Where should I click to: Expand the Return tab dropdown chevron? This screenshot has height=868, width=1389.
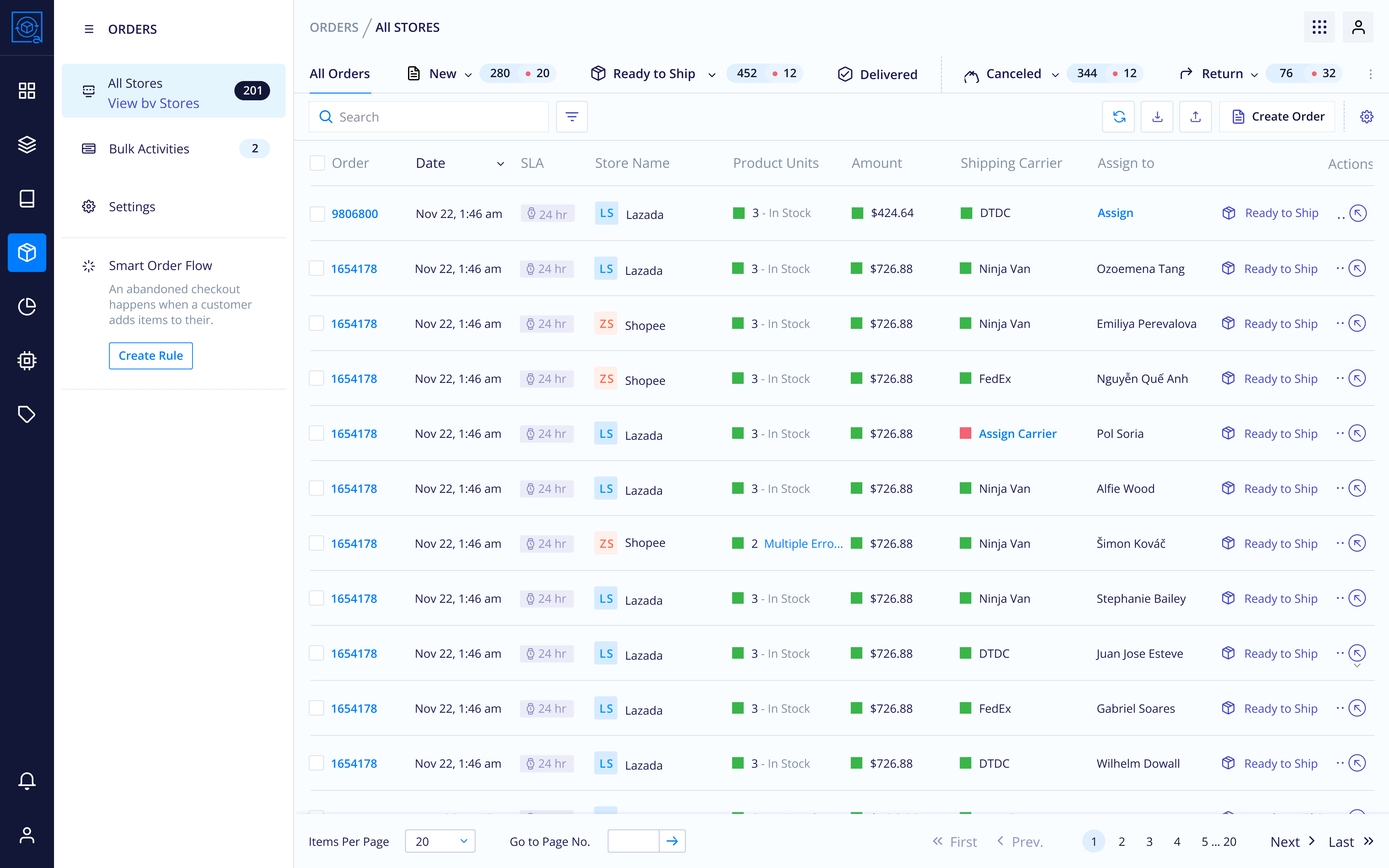[1254, 75]
